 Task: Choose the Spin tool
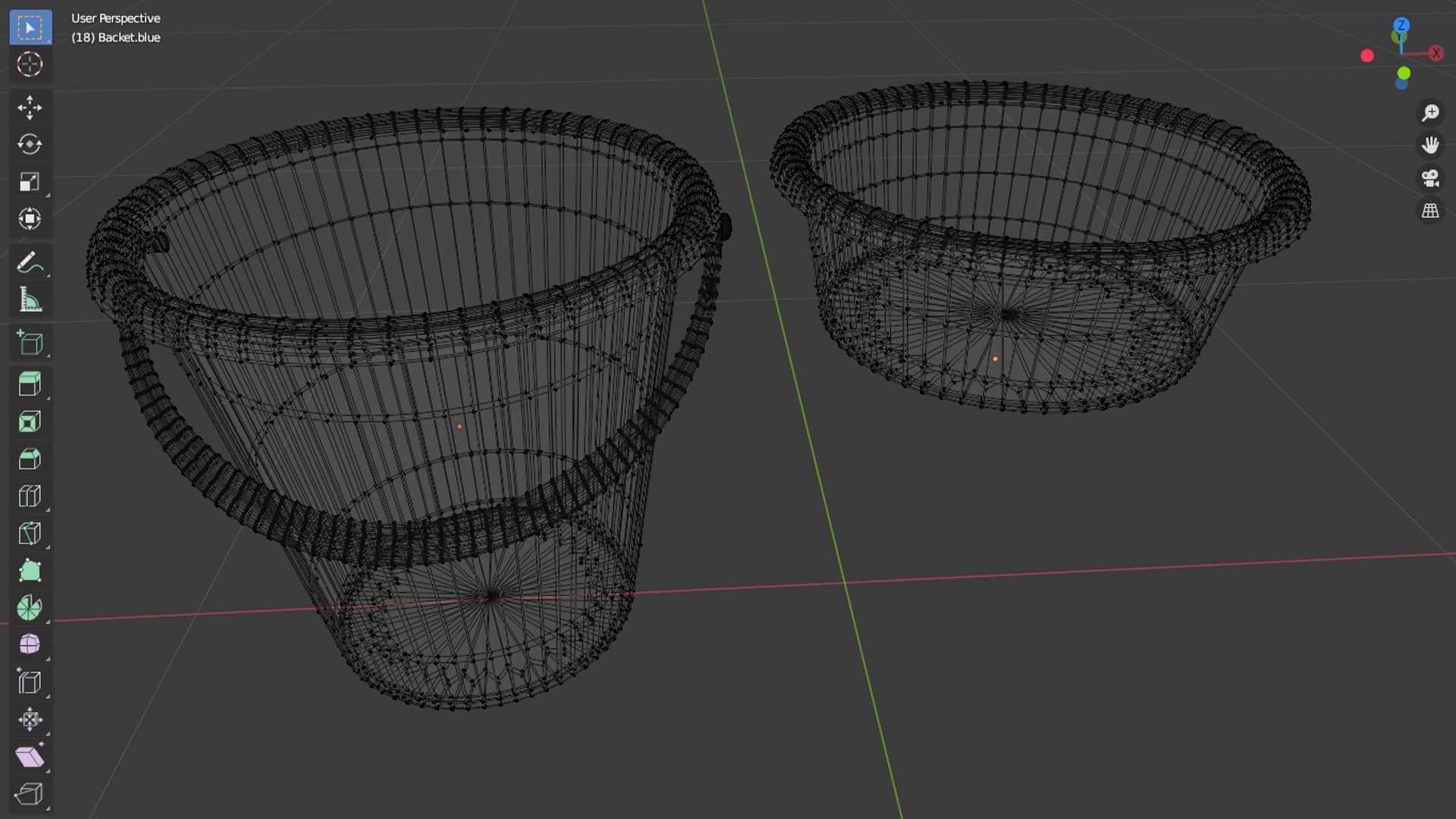(x=30, y=607)
